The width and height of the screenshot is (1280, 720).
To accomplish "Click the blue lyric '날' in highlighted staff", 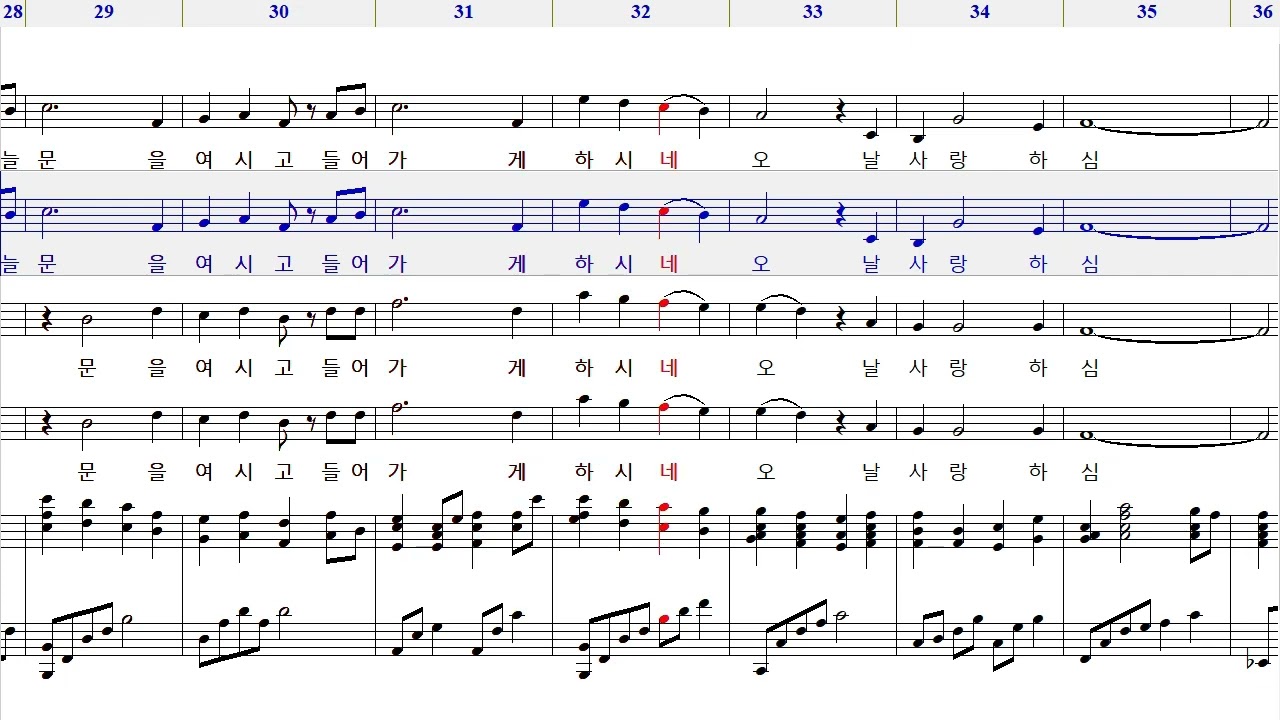I will click(x=871, y=263).
